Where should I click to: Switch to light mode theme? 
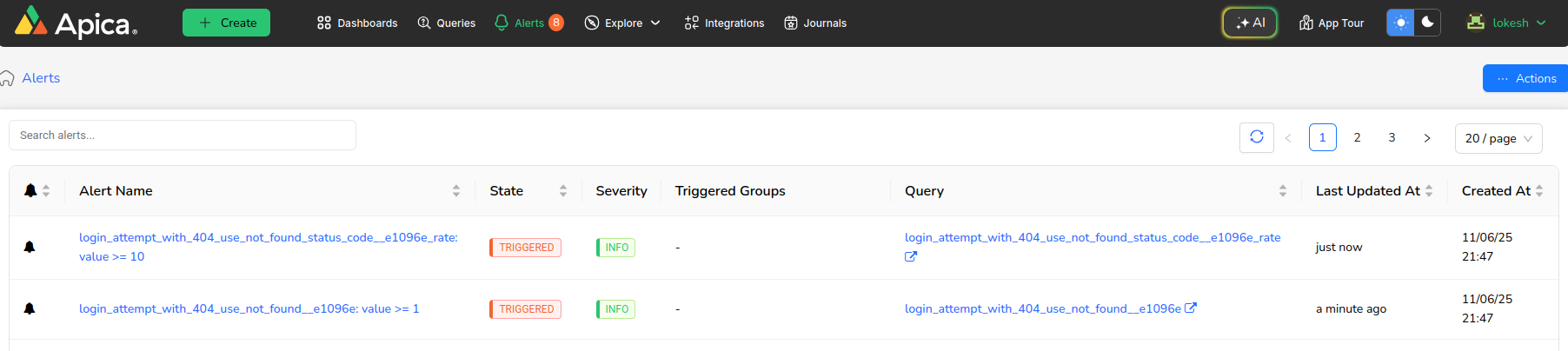[x=1400, y=23]
